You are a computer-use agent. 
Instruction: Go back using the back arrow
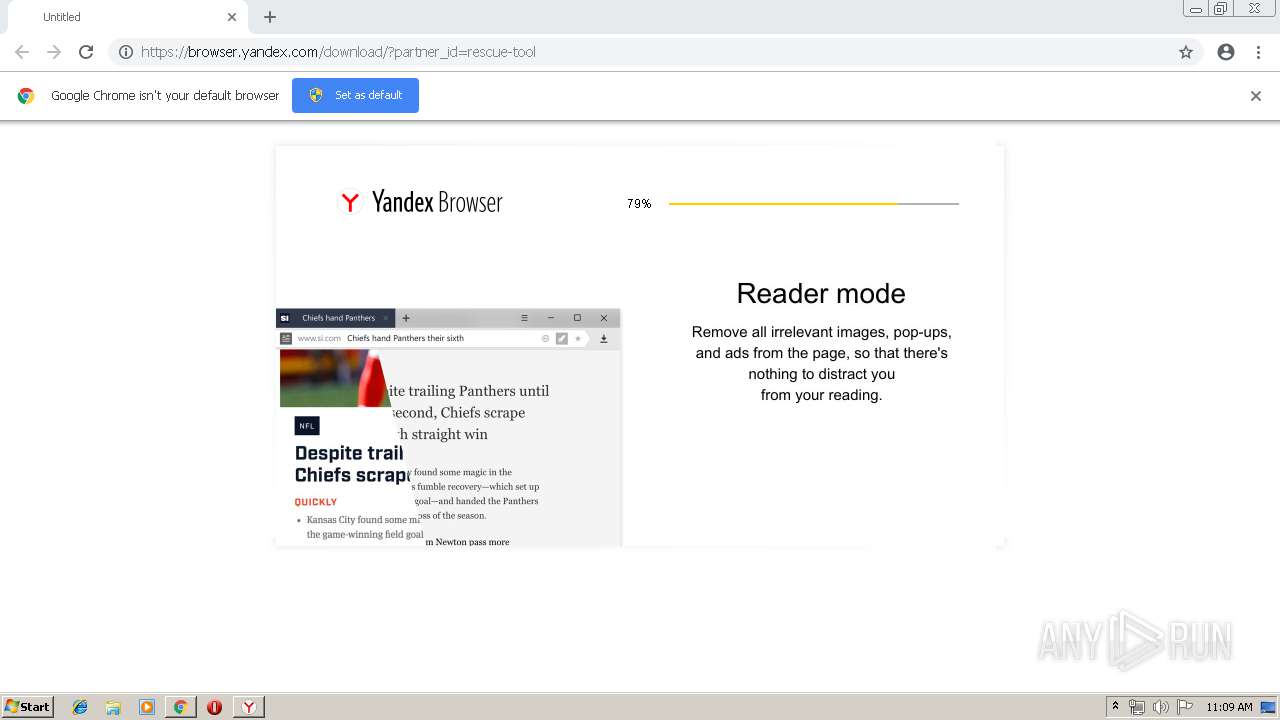(22, 52)
